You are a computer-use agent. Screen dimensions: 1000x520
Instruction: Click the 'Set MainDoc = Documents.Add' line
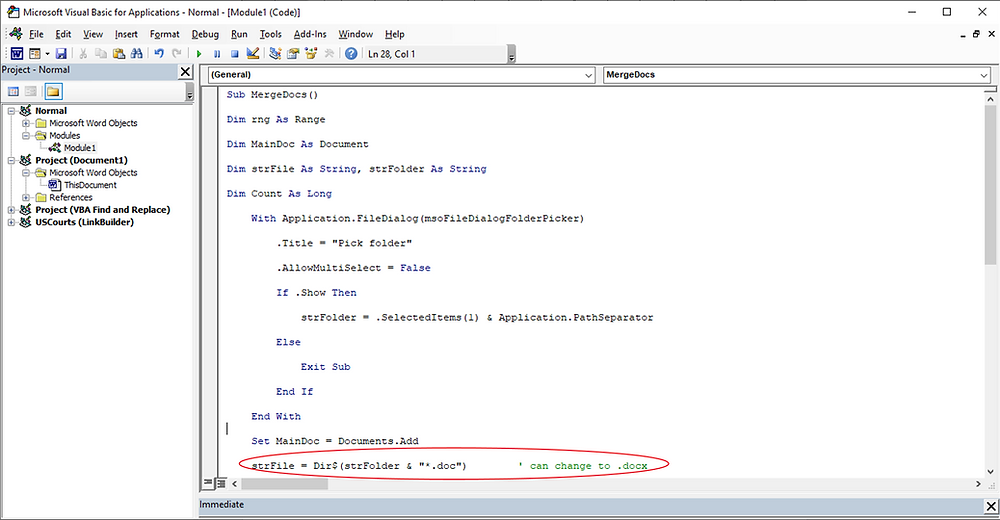coord(335,441)
